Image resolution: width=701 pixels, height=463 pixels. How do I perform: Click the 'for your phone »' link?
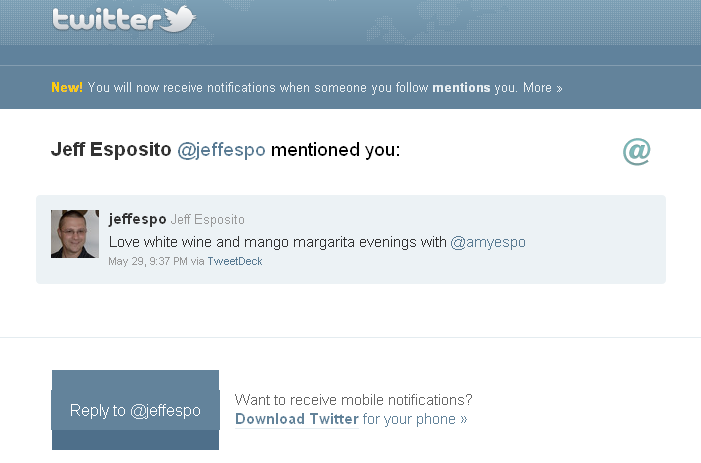414,419
